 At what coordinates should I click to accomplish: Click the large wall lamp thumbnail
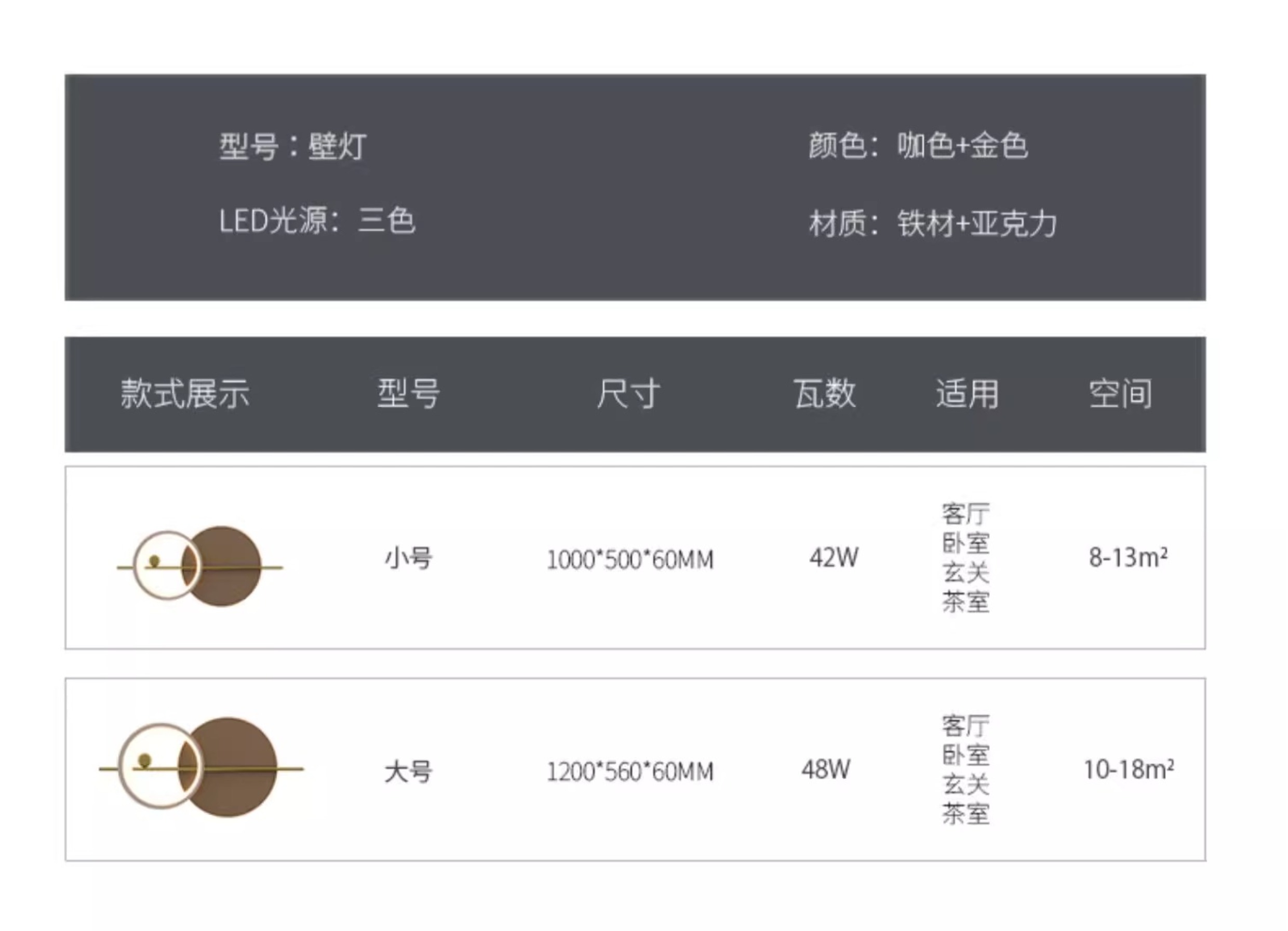click(x=202, y=767)
